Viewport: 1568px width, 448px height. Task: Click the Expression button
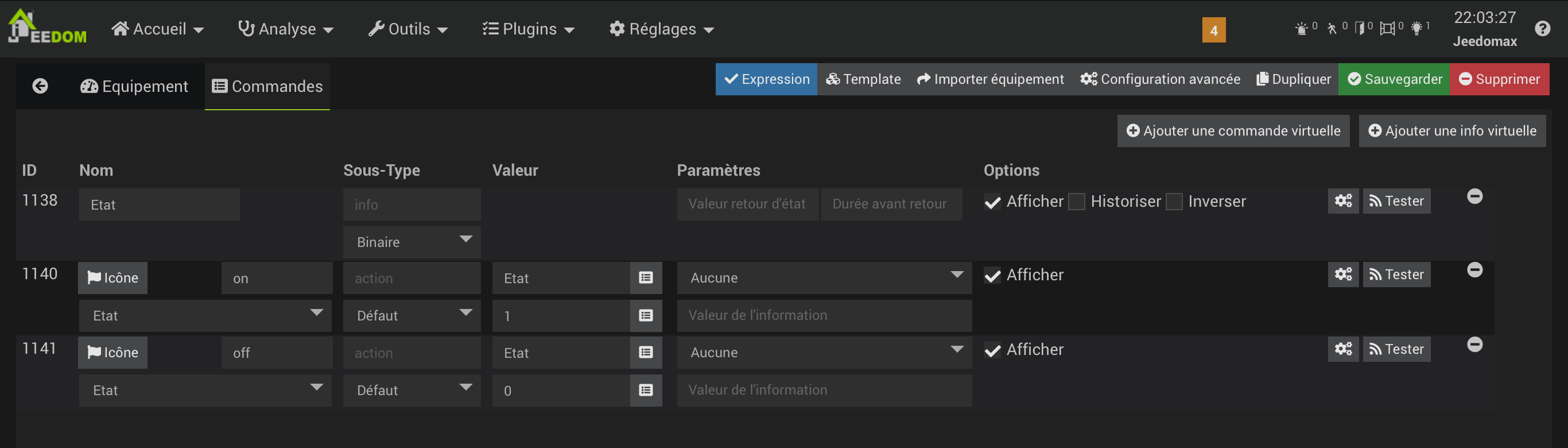coord(766,79)
